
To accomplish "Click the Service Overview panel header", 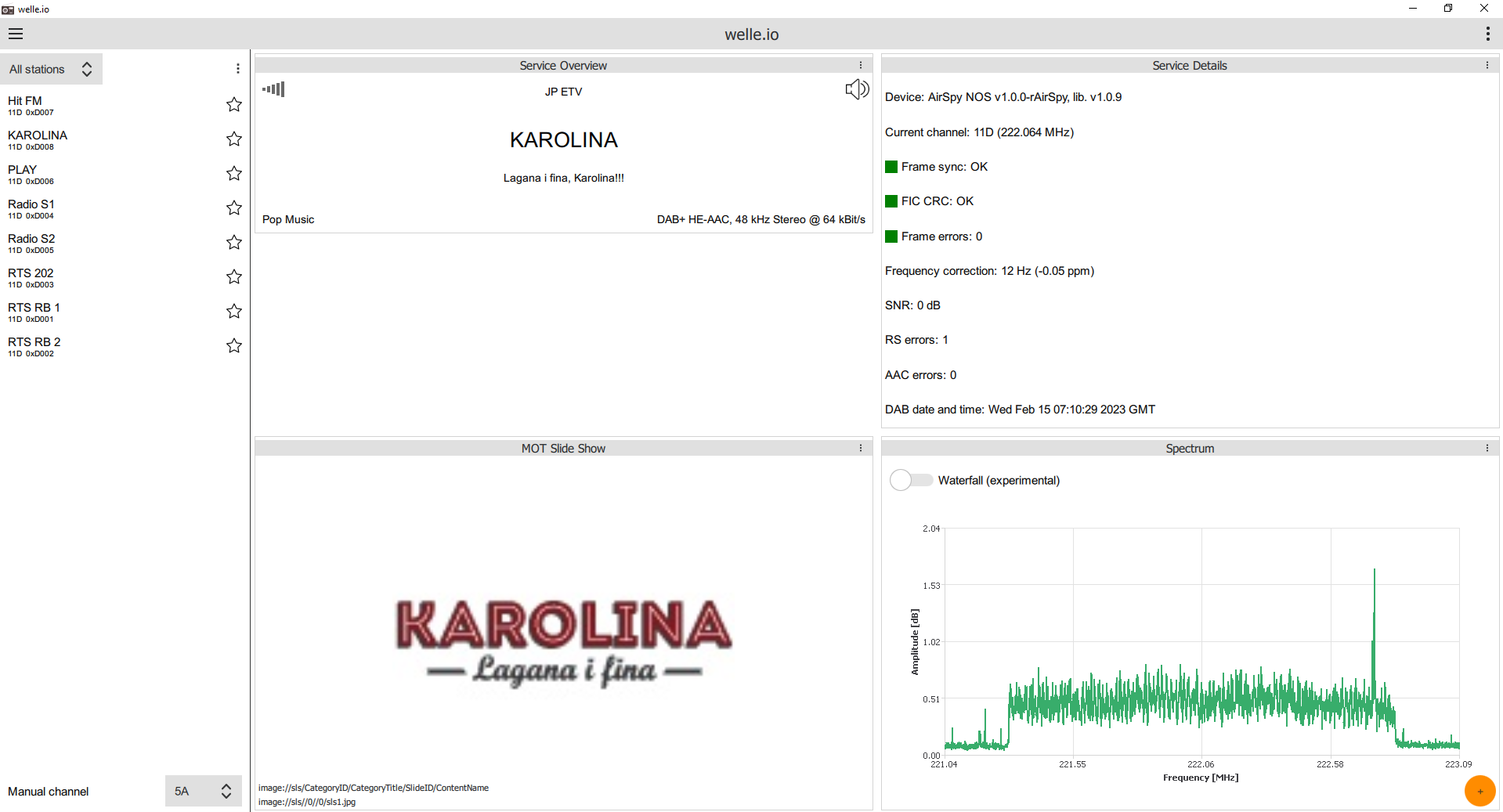I will pos(563,66).
